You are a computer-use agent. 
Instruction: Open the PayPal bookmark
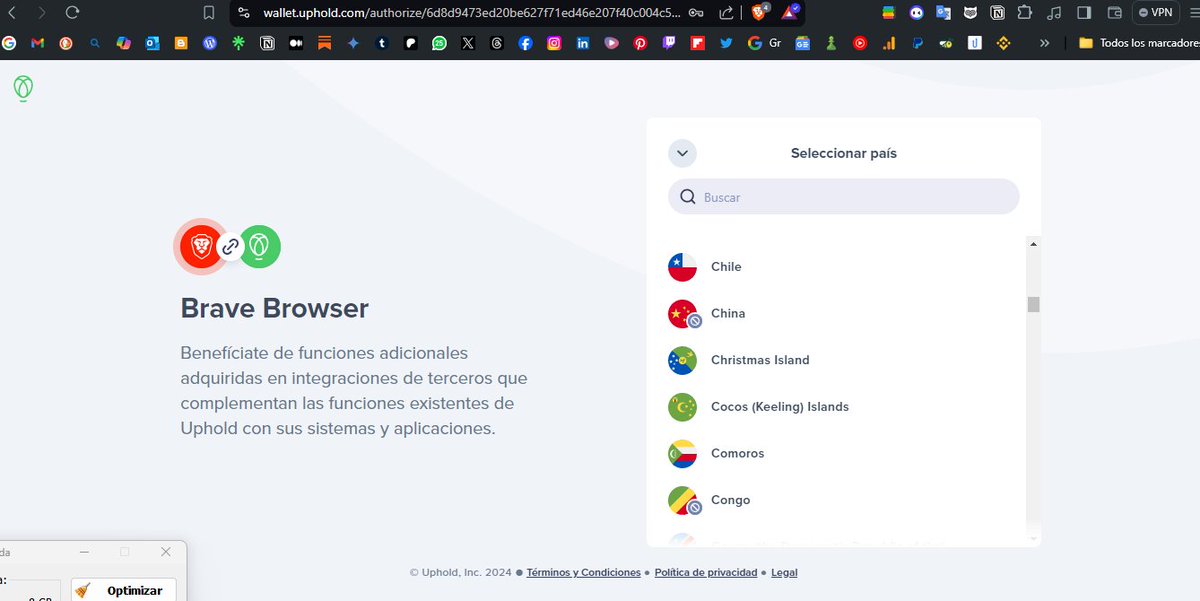tap(917, 44)
